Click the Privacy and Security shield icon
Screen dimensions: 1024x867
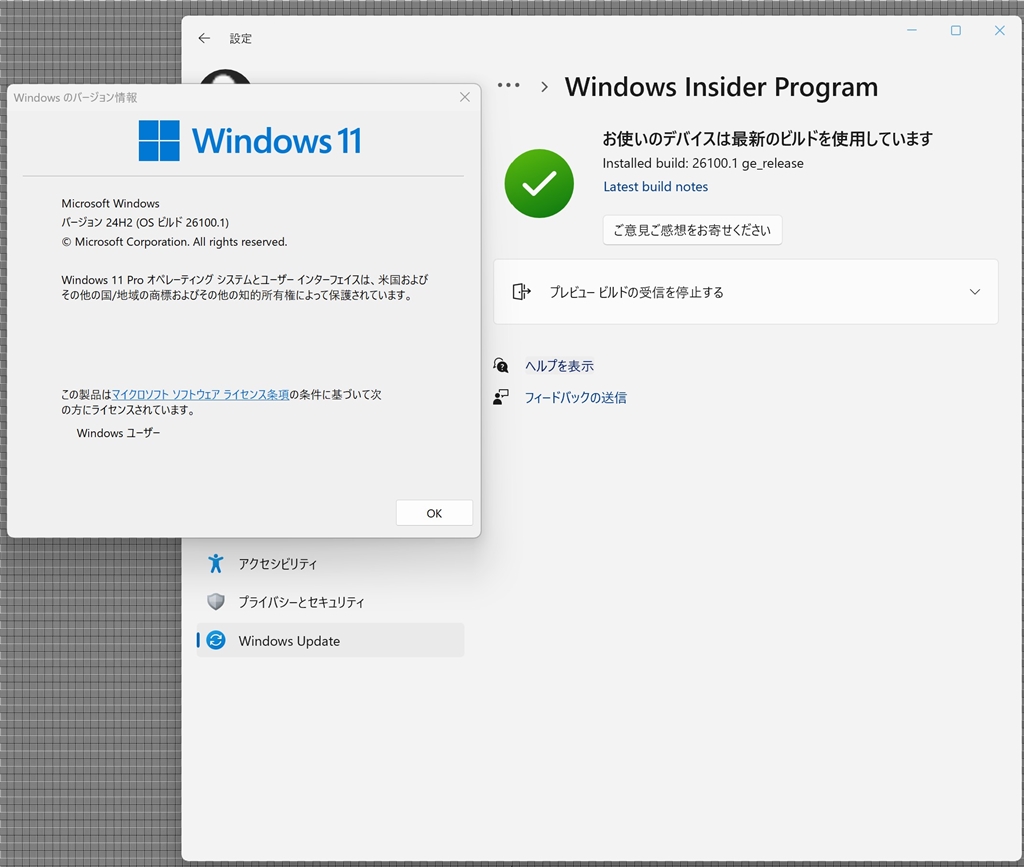pyautogui.click(x=216, y=602)
